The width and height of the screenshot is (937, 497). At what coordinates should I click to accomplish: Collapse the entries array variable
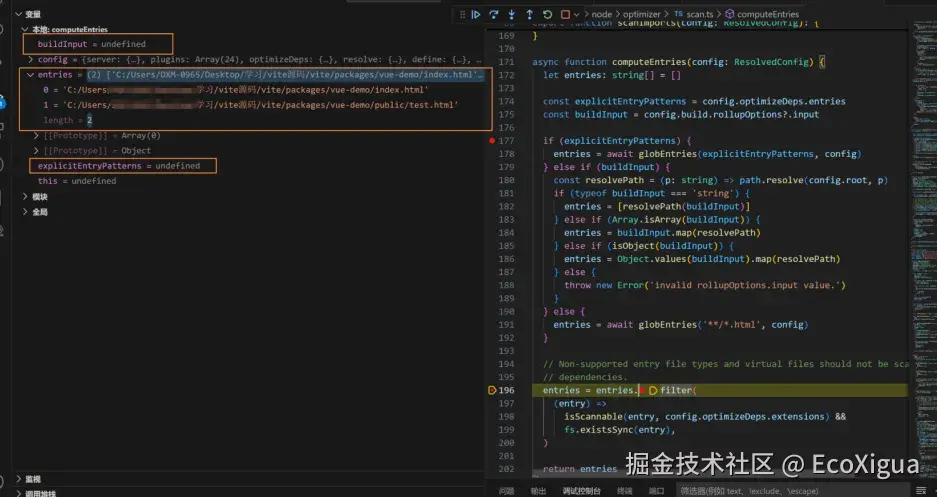pos(30,75)
